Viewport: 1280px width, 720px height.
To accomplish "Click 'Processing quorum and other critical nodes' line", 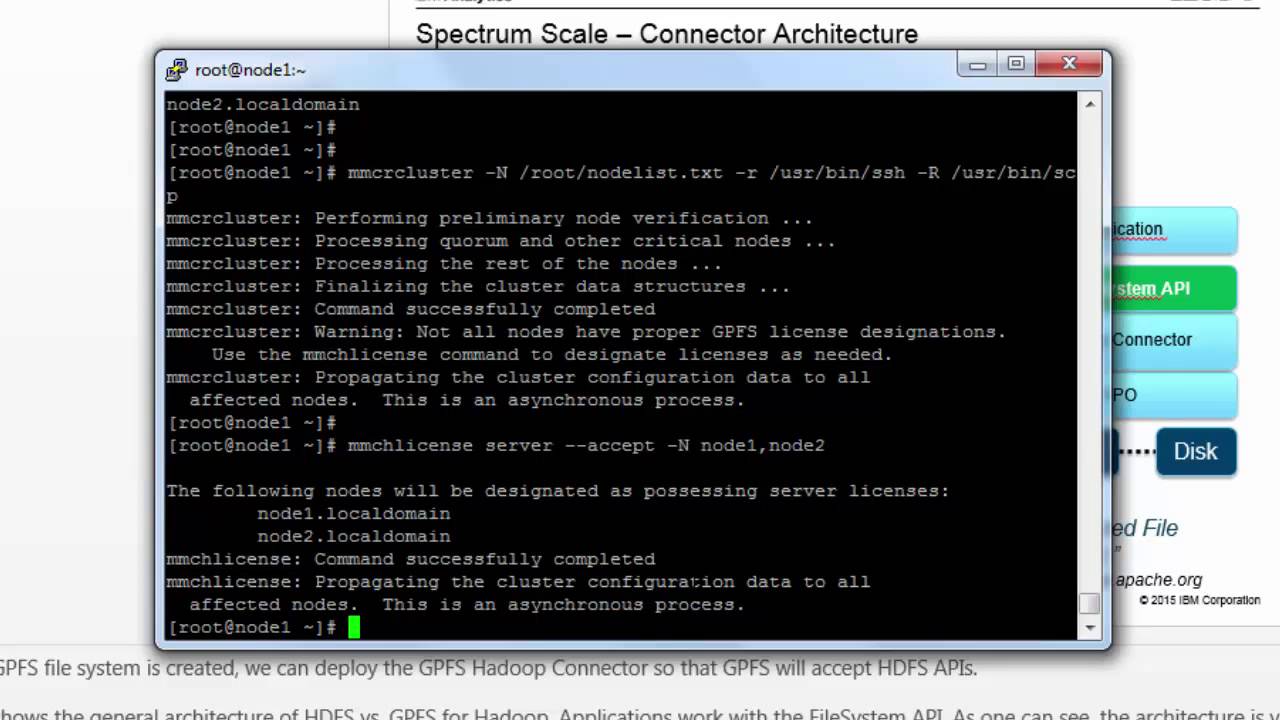I will tap(501, 241).
